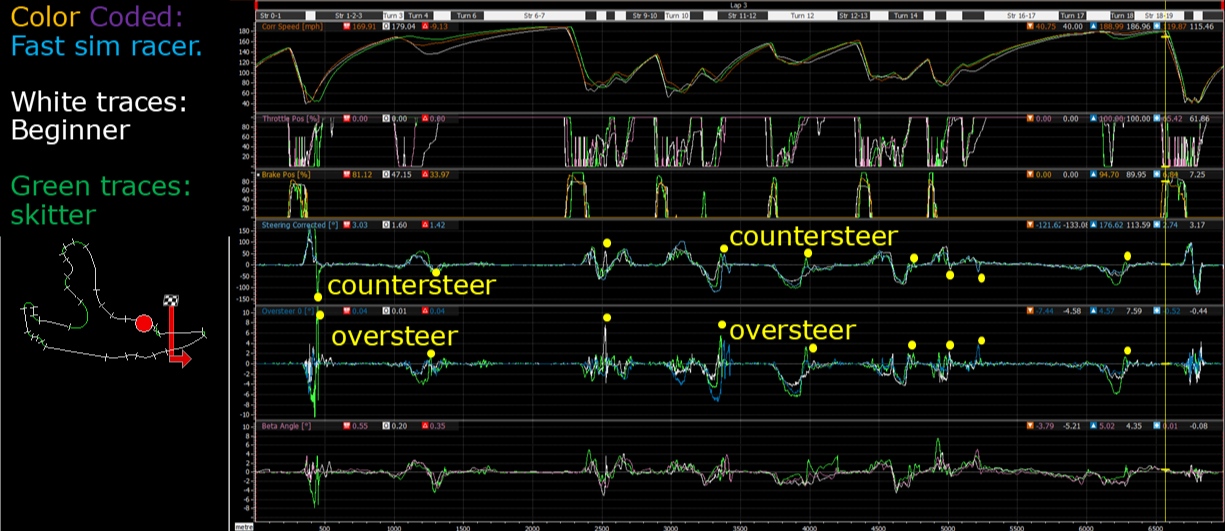Click the red cursor icon beside Beta 0.55
The width and height of the screenshot is (1225, 531).
click(347, 425)
